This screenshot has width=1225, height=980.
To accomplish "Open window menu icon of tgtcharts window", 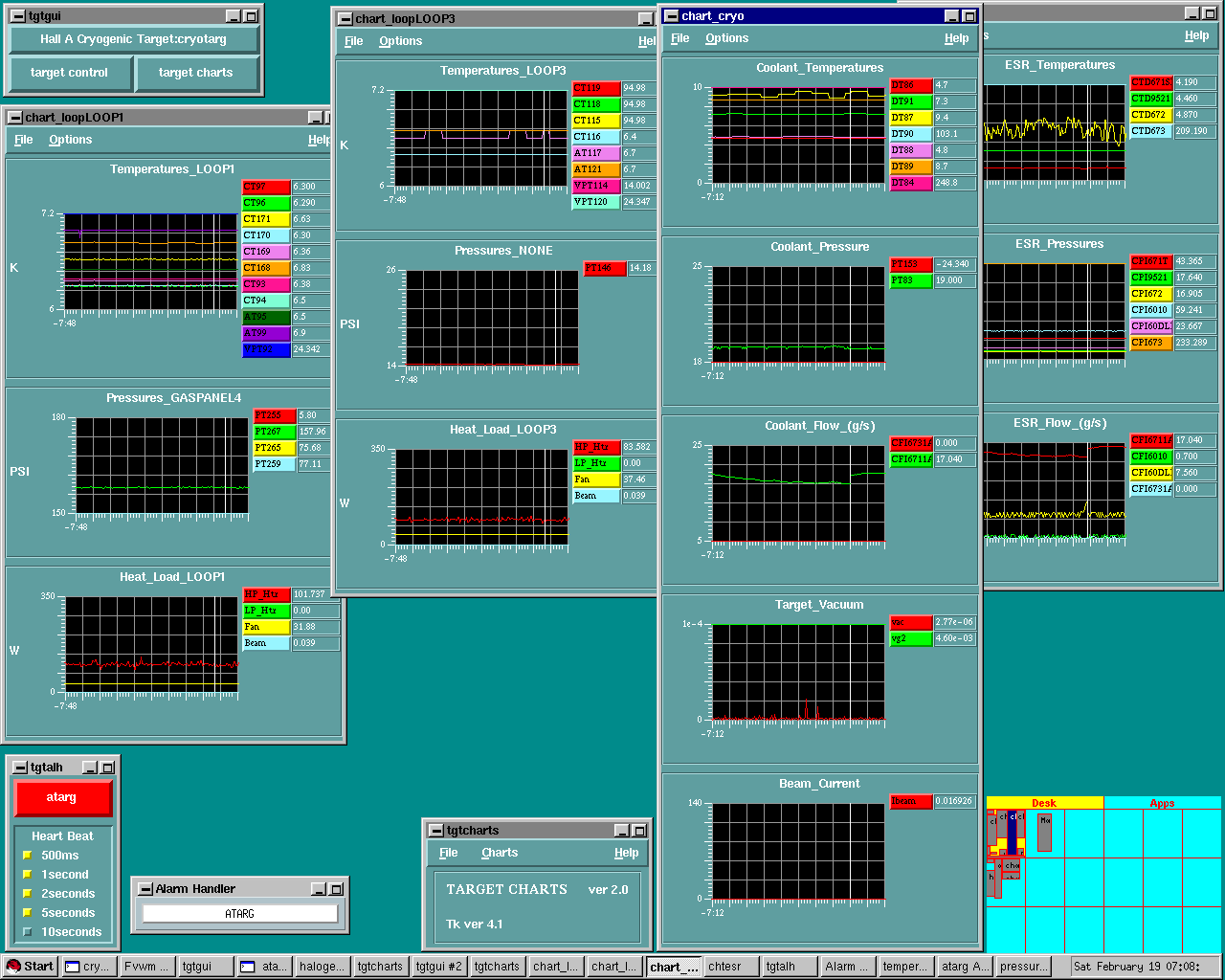I will (436, 831).
